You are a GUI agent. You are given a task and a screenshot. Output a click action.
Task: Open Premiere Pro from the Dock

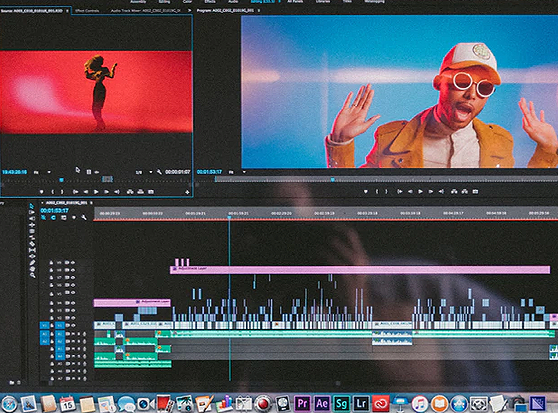click(x=302, y=403)
